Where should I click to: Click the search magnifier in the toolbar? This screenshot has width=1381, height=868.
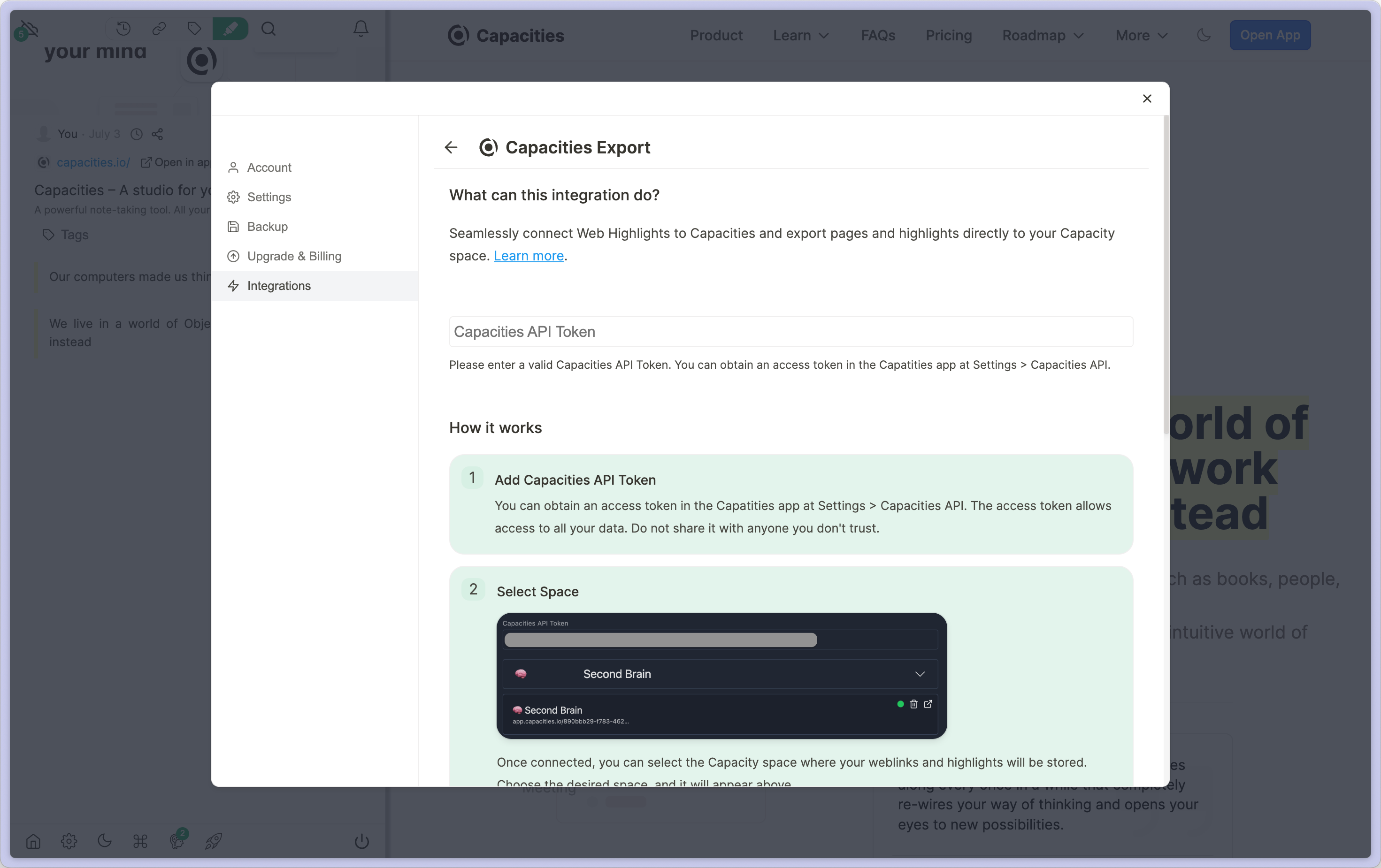pos(269,29)
